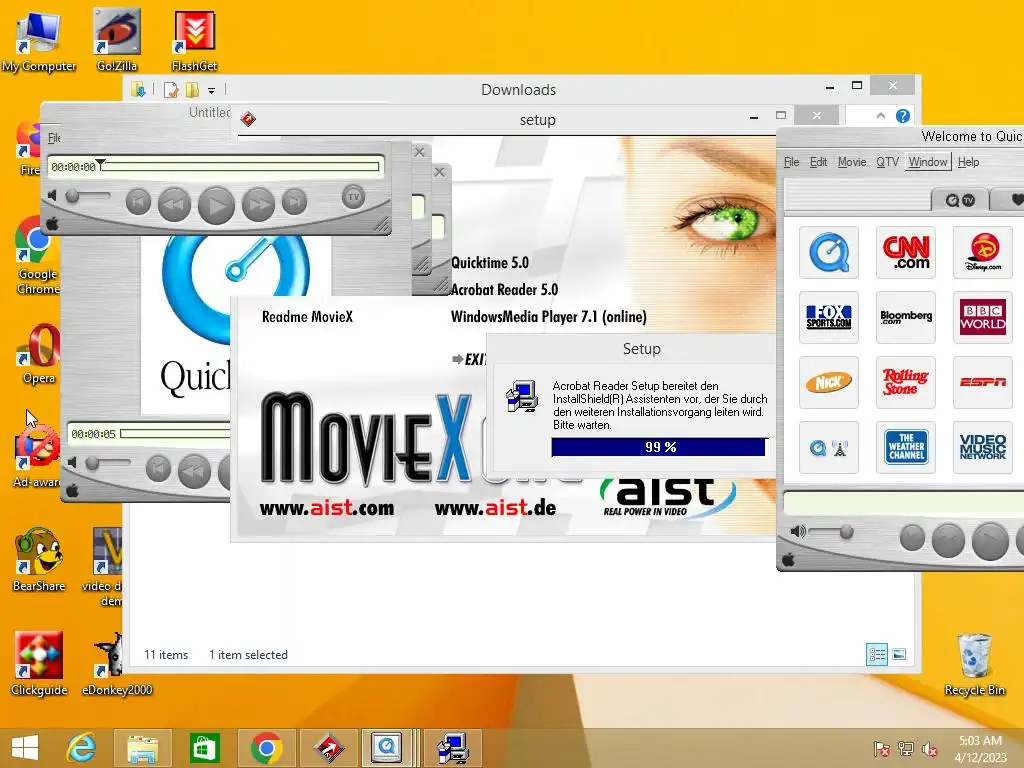Launch Internet Explorer from taskbar
This screenshot has width=1024, height=768.
(x=82, y=748)
